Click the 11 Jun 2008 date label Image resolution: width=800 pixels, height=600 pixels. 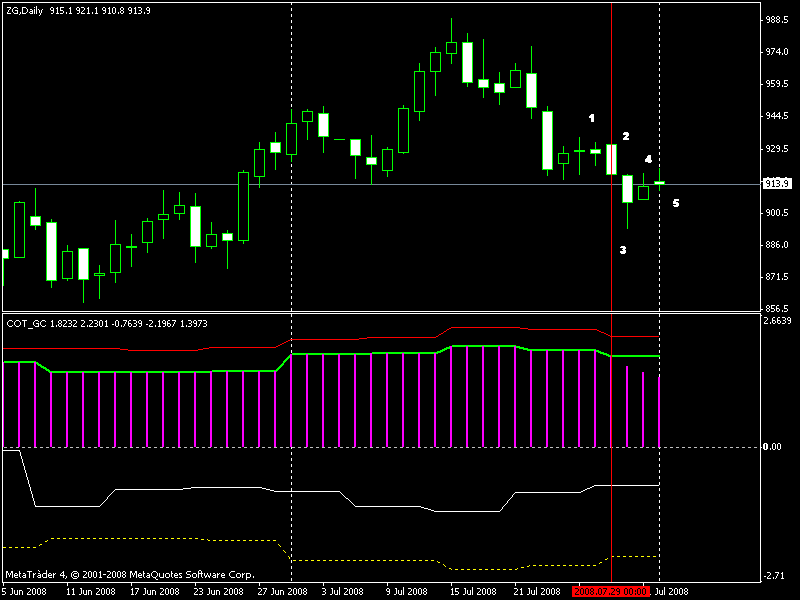click(x=91, y=592)
